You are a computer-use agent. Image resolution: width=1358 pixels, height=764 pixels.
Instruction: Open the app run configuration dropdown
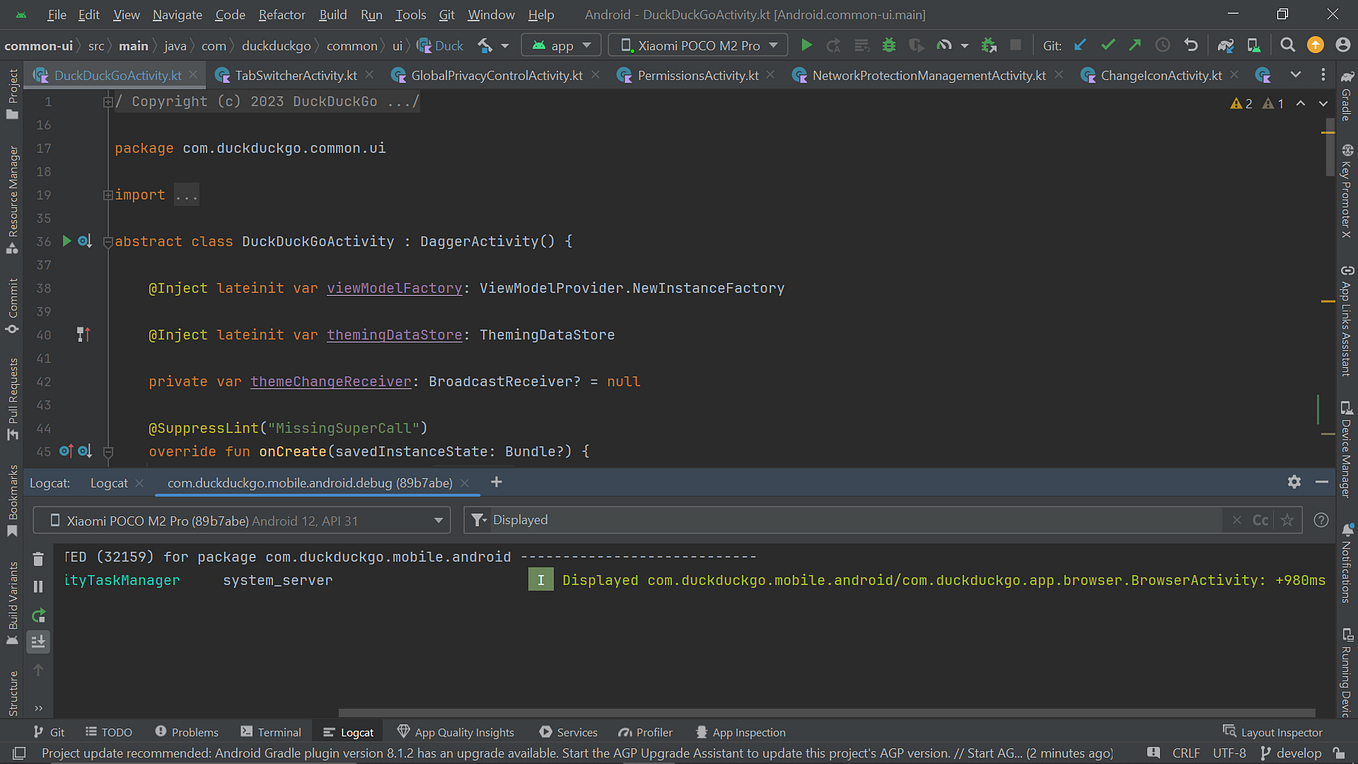pos(562,45)
